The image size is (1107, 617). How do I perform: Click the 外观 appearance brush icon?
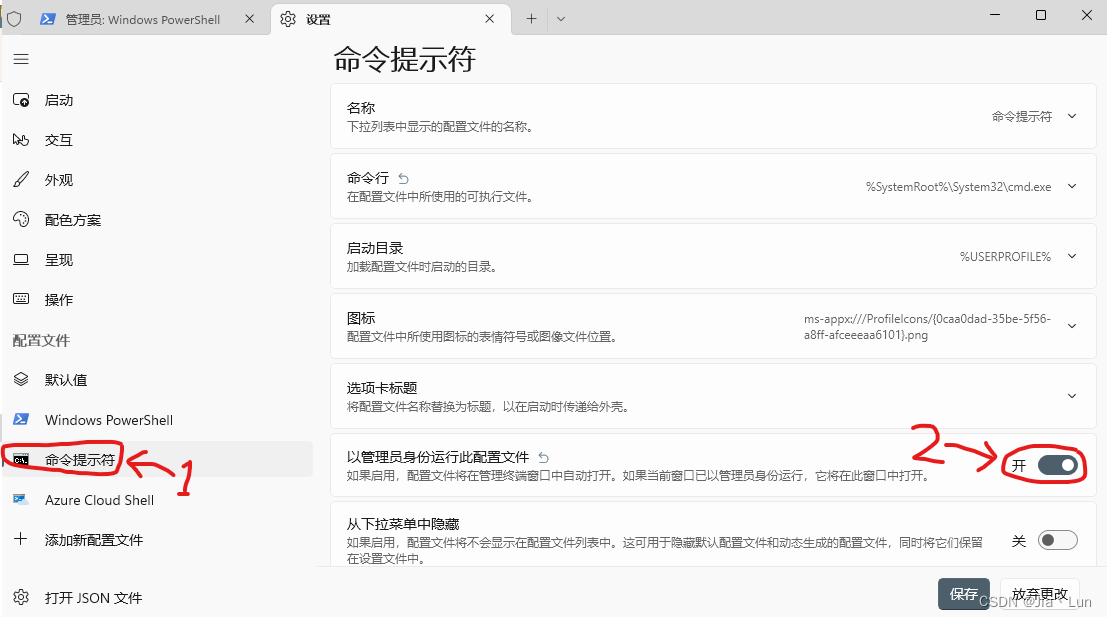coord(21,179)
